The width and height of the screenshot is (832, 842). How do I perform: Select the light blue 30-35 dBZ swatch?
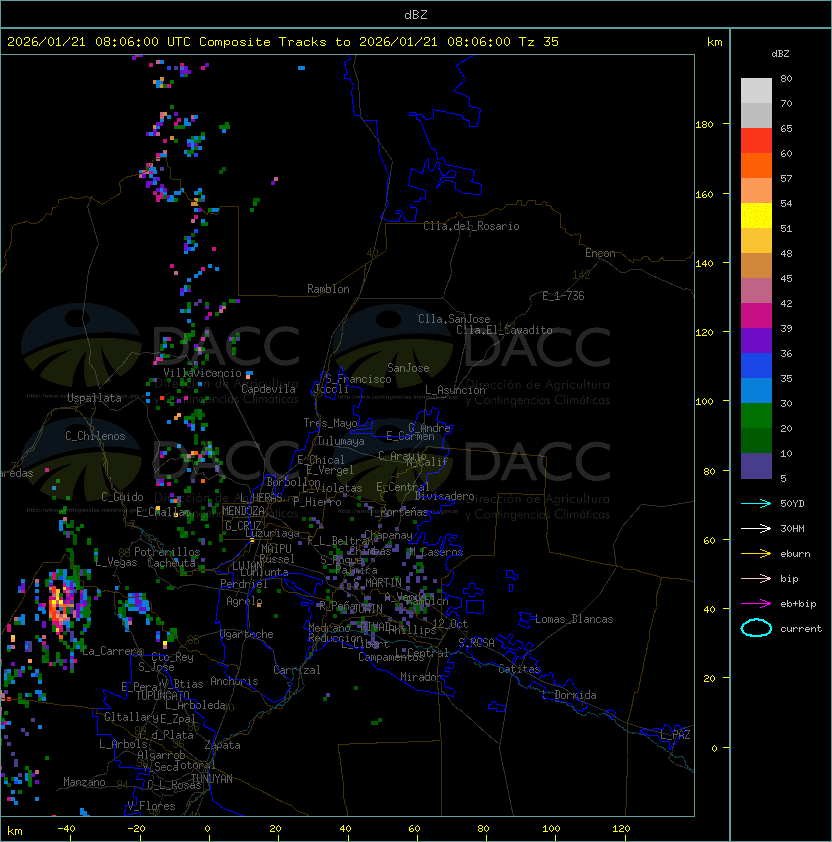click(x=756, y=390)
